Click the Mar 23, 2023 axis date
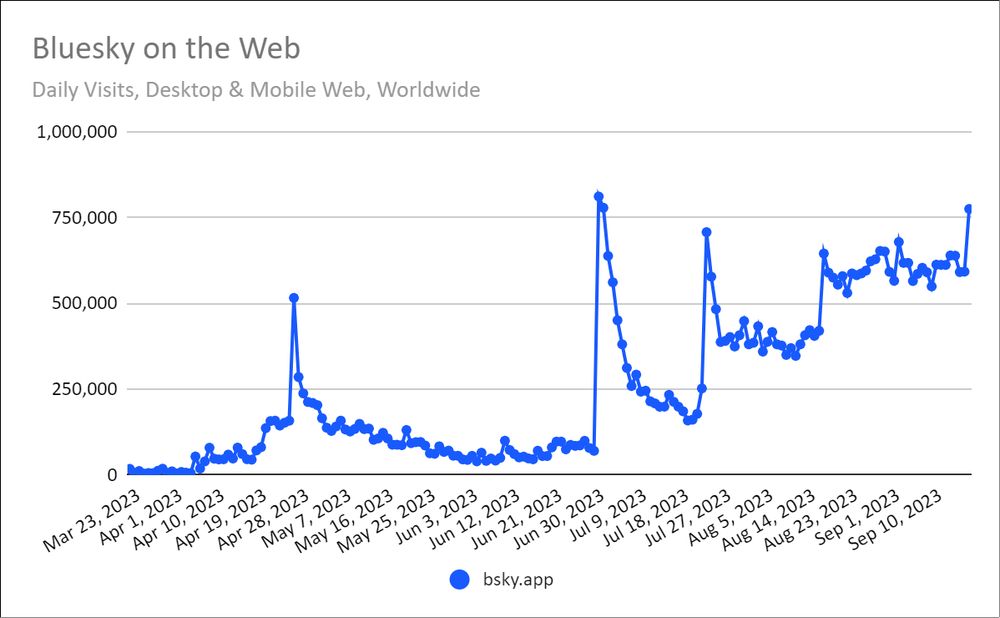The height and width of the screenshot is (618, 1000). [92, 520]
